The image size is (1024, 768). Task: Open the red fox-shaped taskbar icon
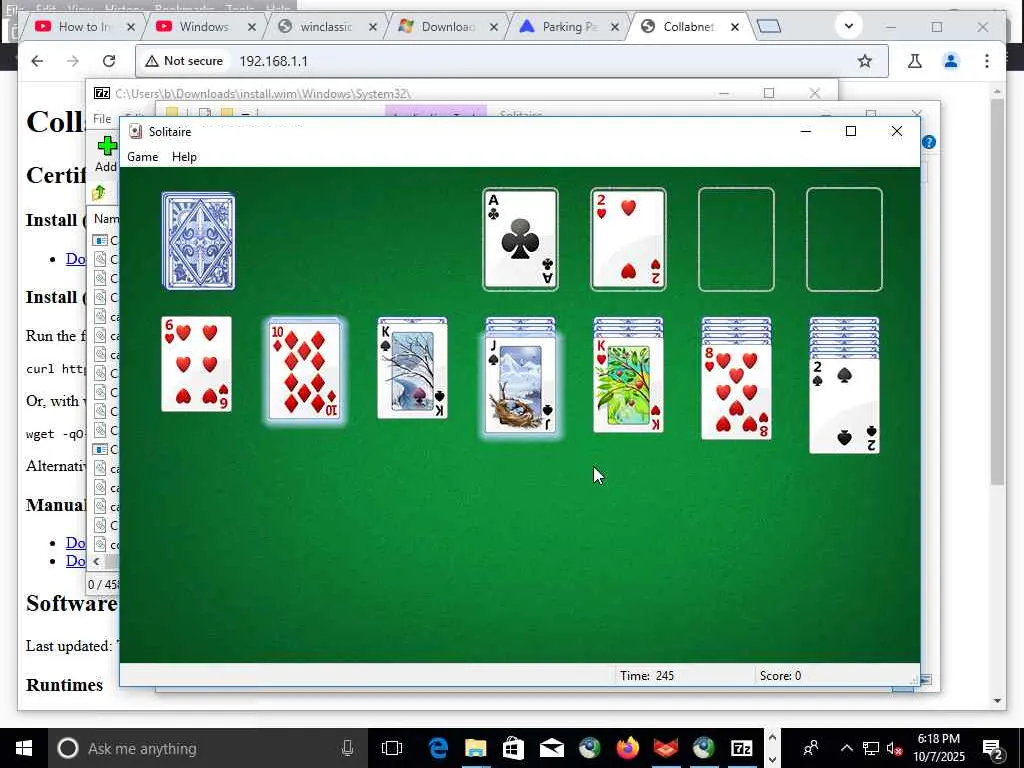click(x=665, y=748)
